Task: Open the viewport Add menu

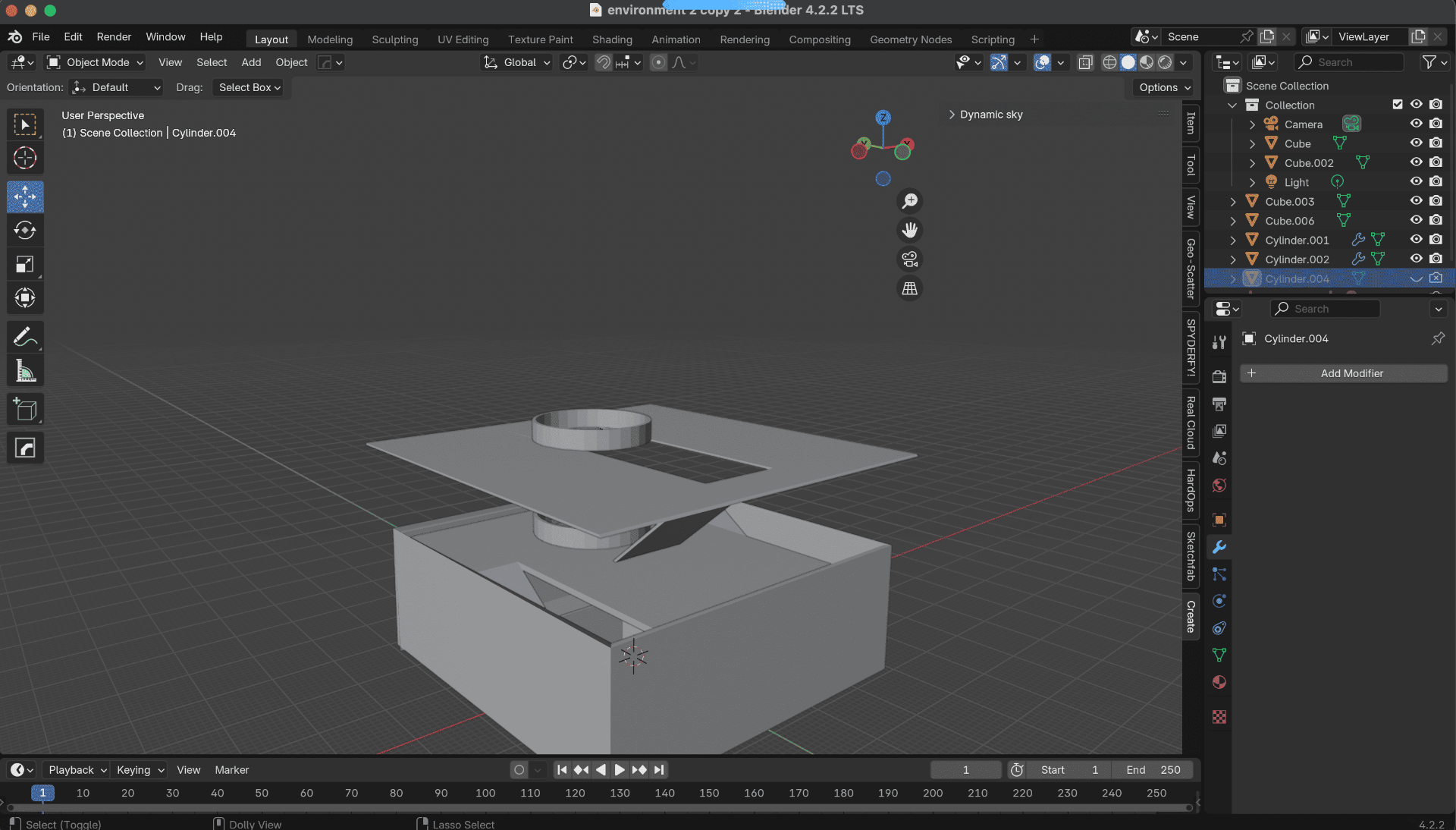Action: click(x=251, y=63)
